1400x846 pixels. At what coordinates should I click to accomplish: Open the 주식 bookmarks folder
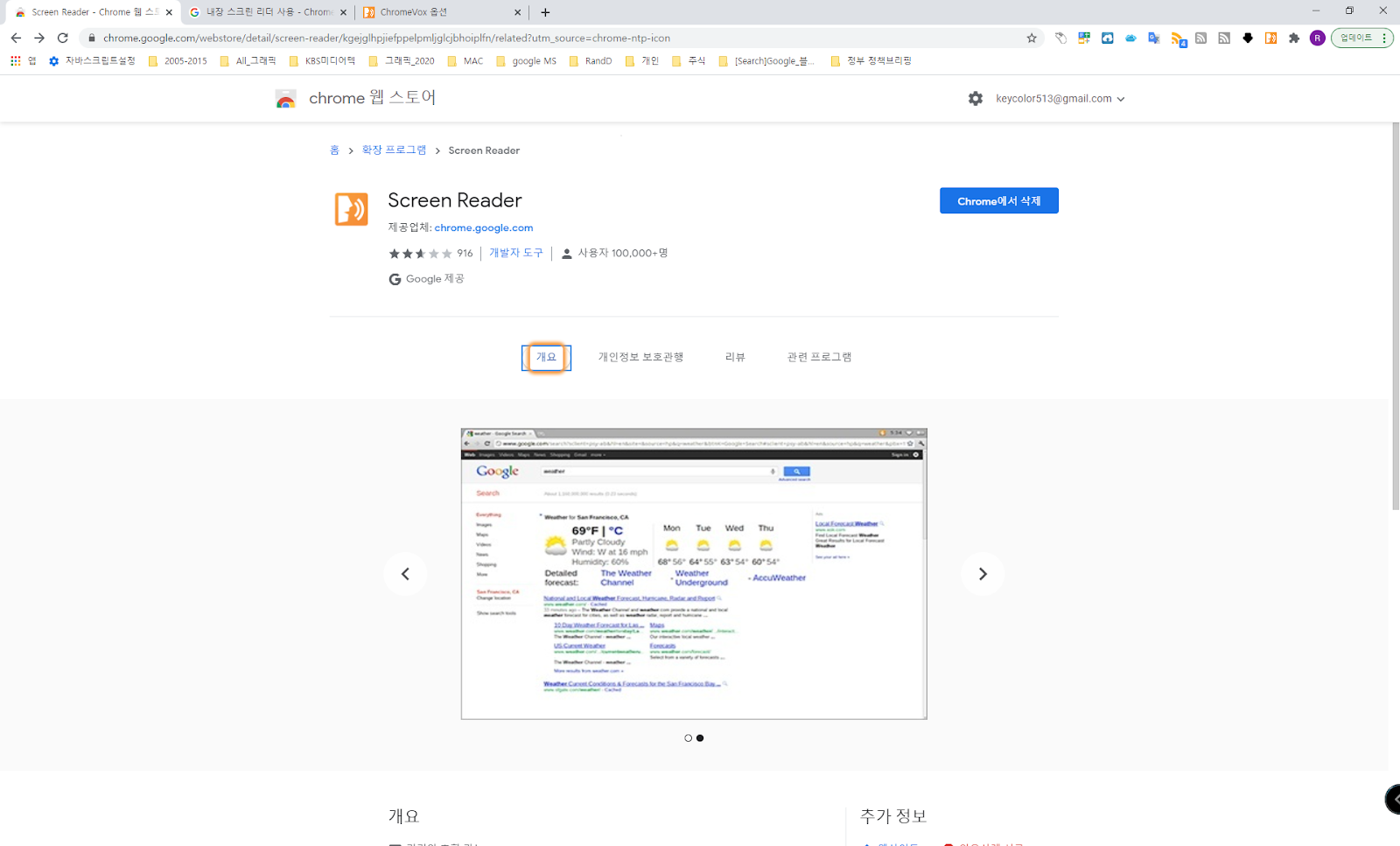pyautogui.click(x=689, y=61)
